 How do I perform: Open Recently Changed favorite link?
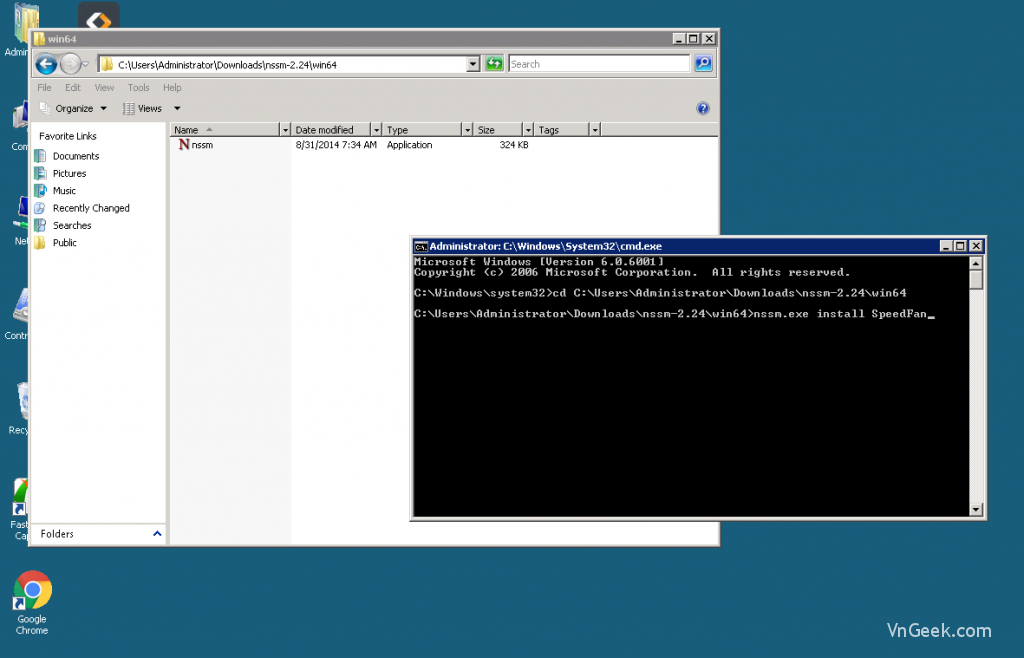point(91,208)
